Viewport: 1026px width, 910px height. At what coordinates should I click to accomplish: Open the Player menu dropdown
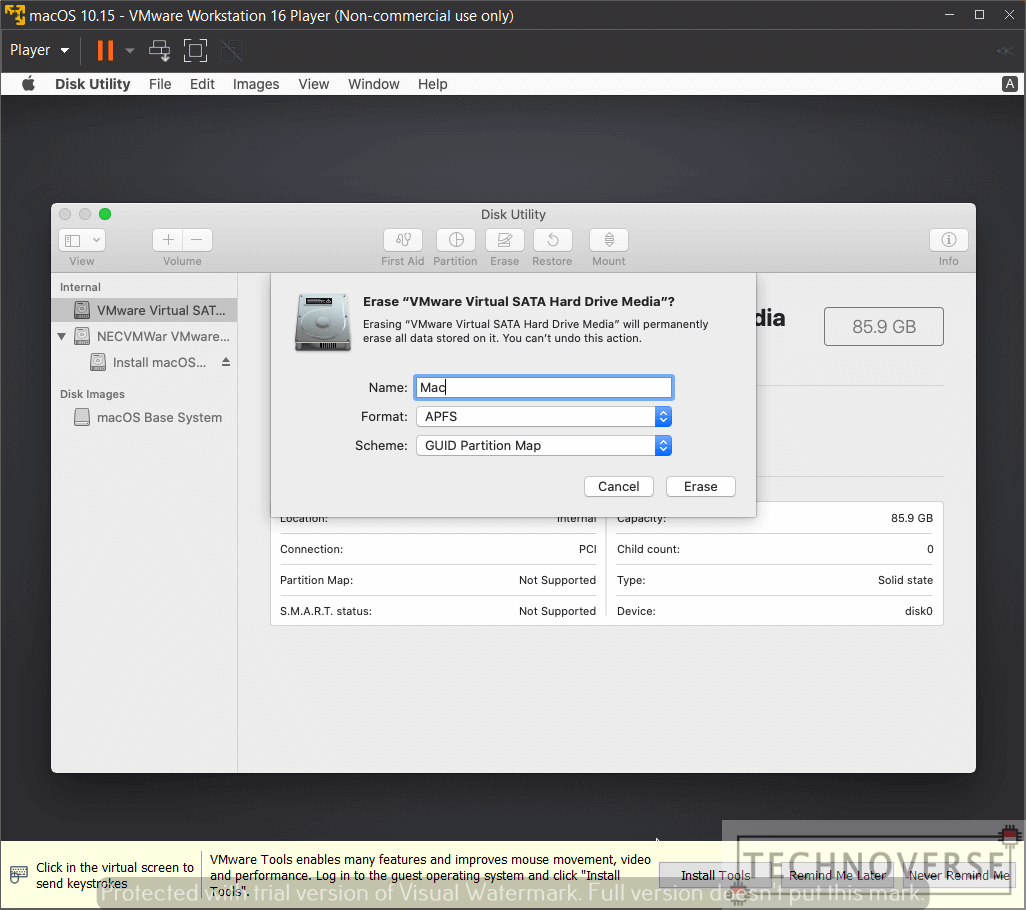(39, 50)
